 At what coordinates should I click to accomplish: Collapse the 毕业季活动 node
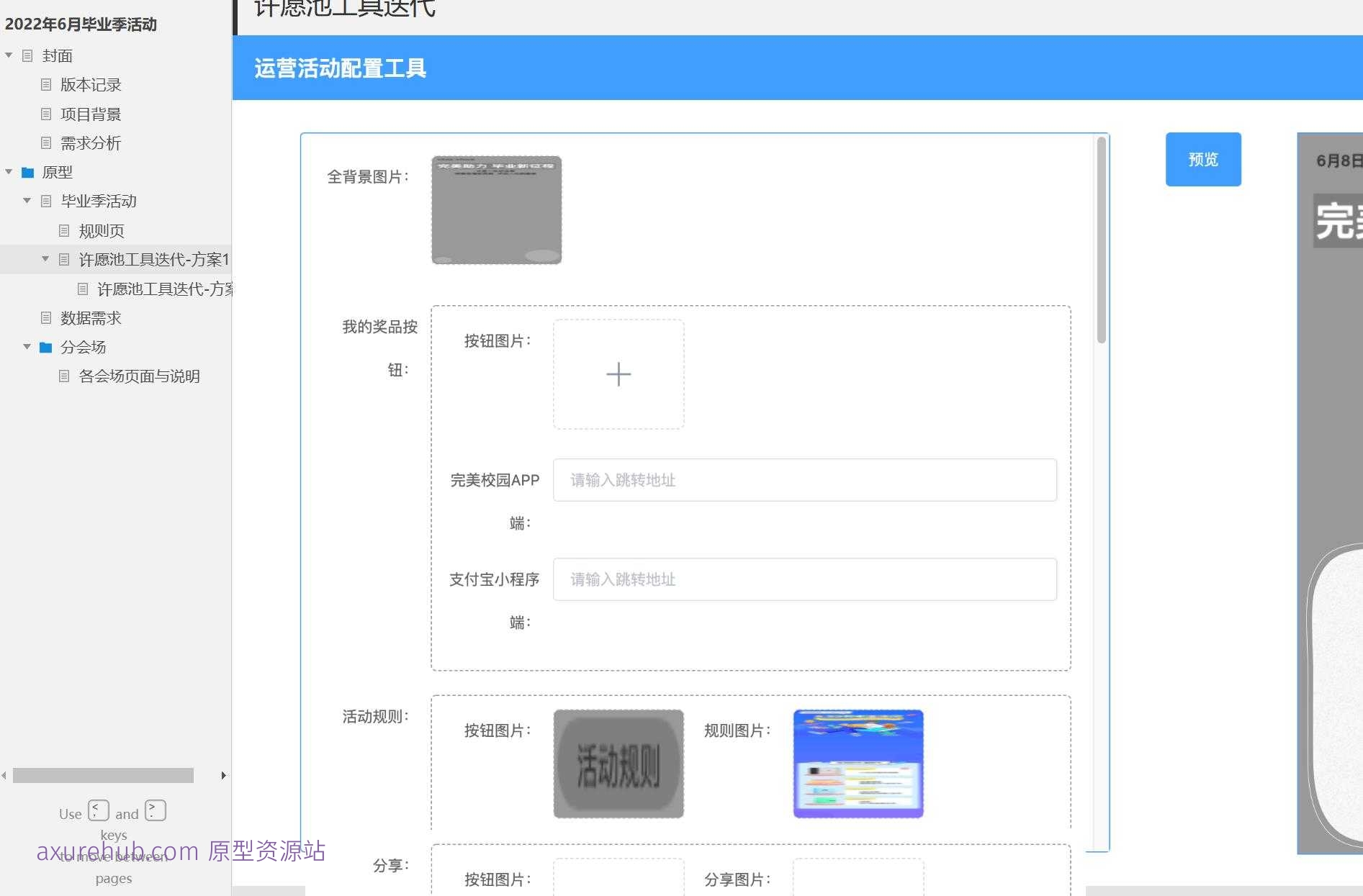pos(27,201)
